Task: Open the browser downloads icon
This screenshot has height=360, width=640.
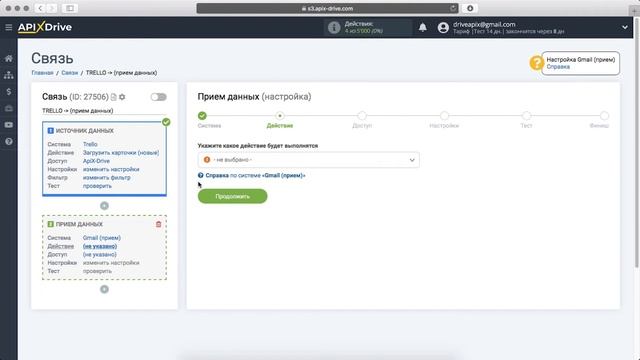Action: (470, 8)
